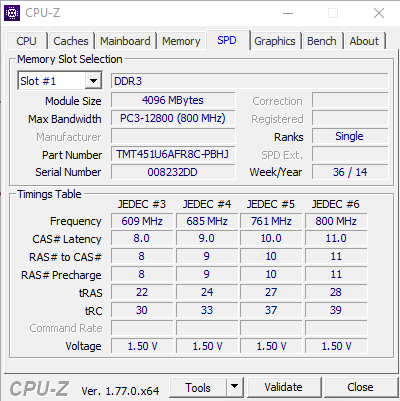
Task: Click the Tools button
Action: pos(198,387)
